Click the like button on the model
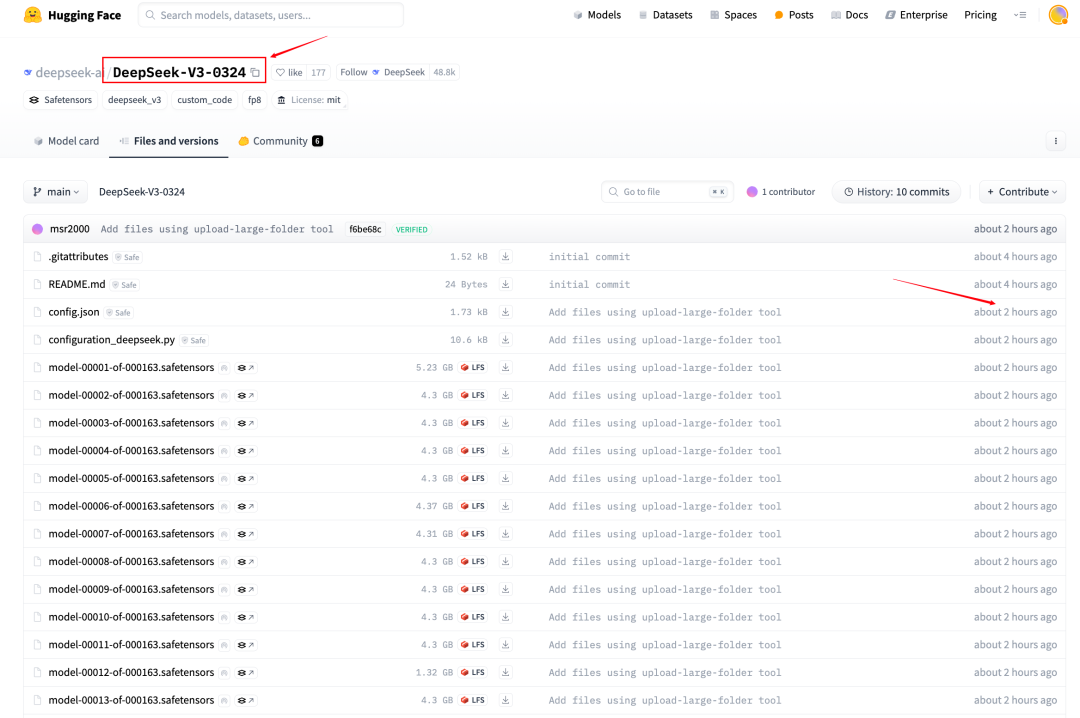The image size is (1080, 718). click(290, 71)
